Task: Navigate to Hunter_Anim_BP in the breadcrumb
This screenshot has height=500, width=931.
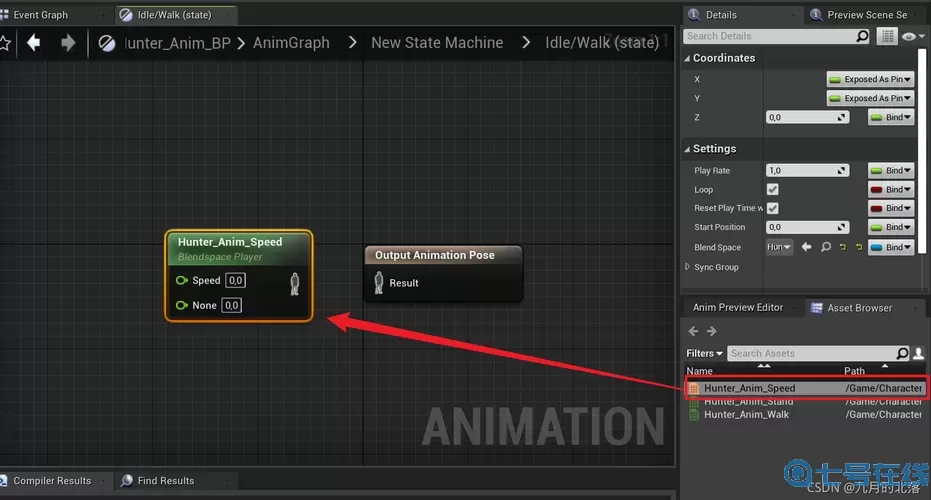Action: pyautogui.click(x=177, y=43)
